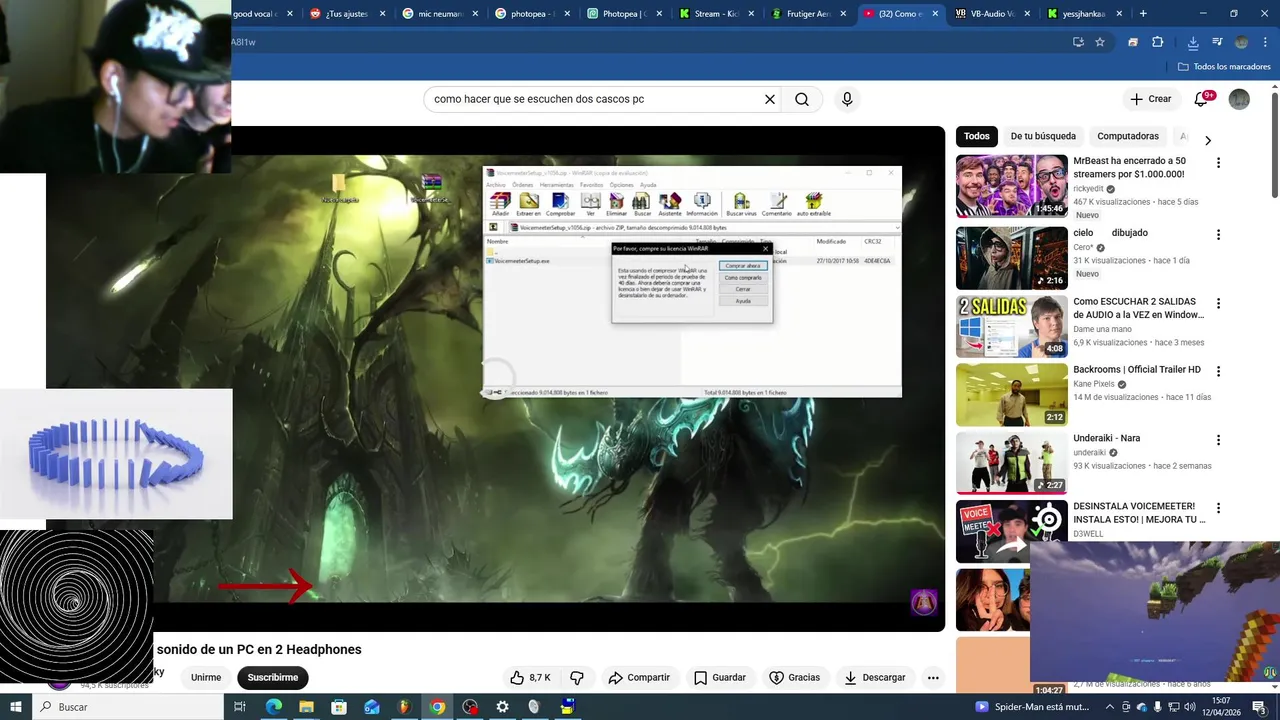Click the Unirme button
Viewport: 1280px width, 720px height.
tap(206, 677)
